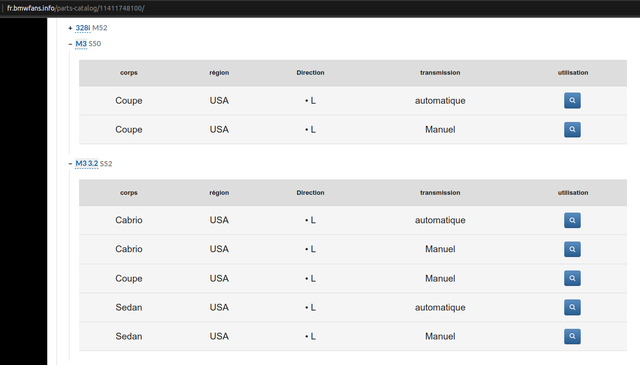Open the M3 model link
Image resolution: width=640 pixels, height=365 pixels.
81,44
